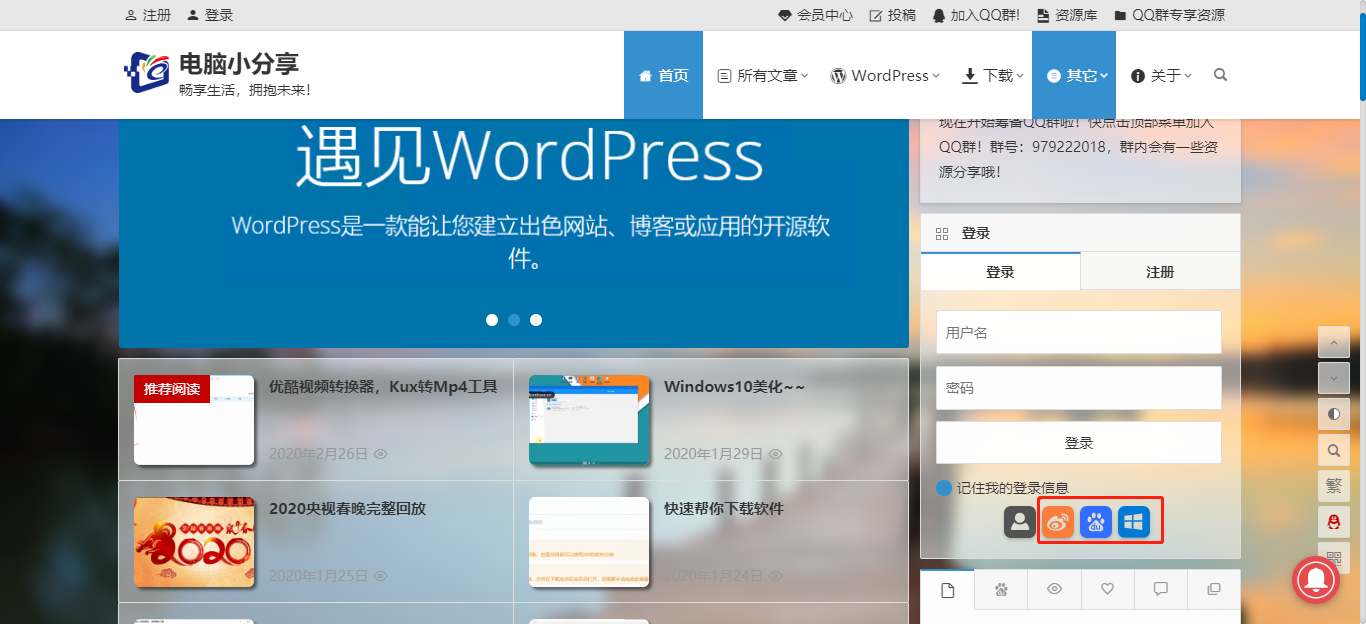Go to 首页 home menu item

click(x=663, y=75)
